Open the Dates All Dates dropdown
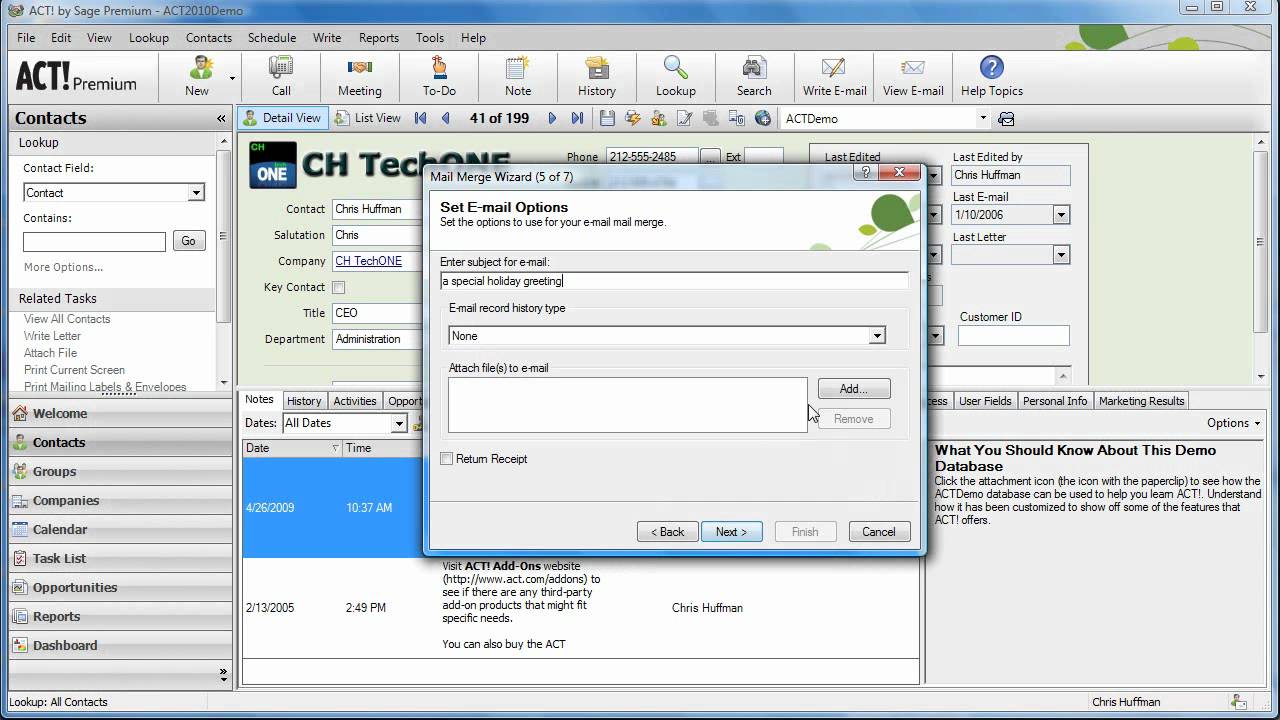The height and width of the screenshot is (720, 1280). tap(398, 423)
